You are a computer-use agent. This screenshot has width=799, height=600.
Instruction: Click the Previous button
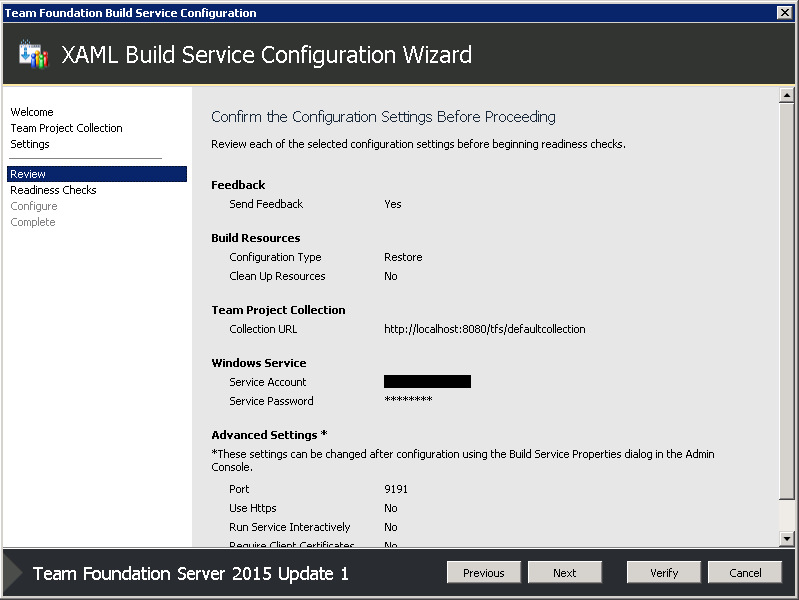tap(484, 572)
